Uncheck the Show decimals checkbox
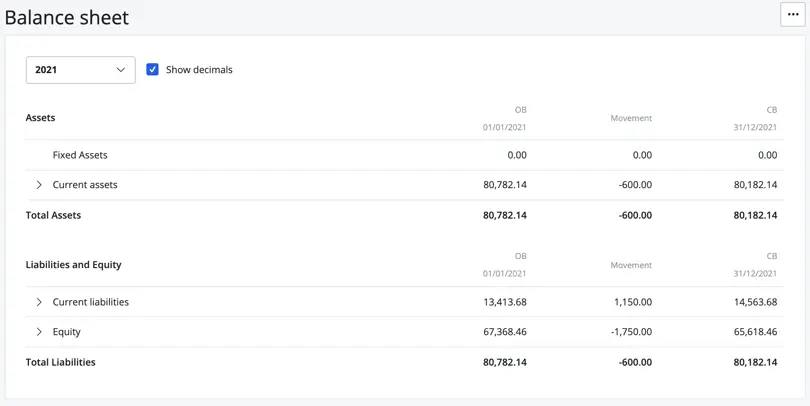This screenshot has width=810, height=406. point(152,70)
